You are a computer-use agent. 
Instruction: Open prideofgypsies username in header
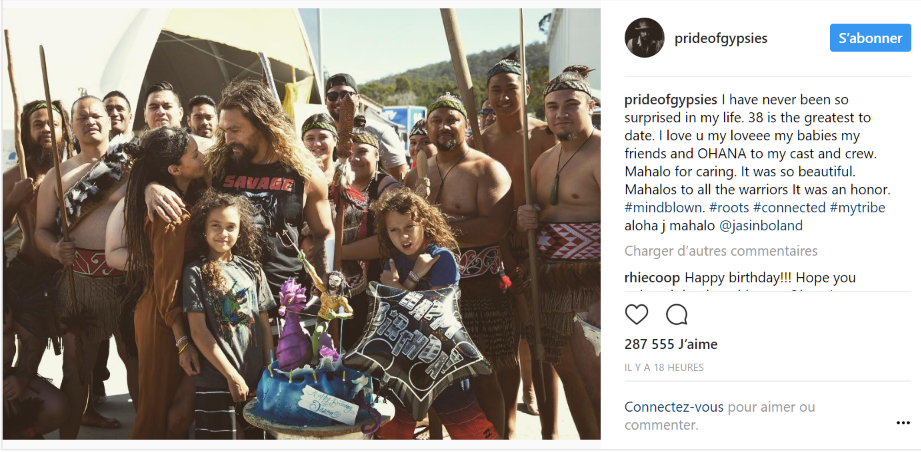[721, 39]
